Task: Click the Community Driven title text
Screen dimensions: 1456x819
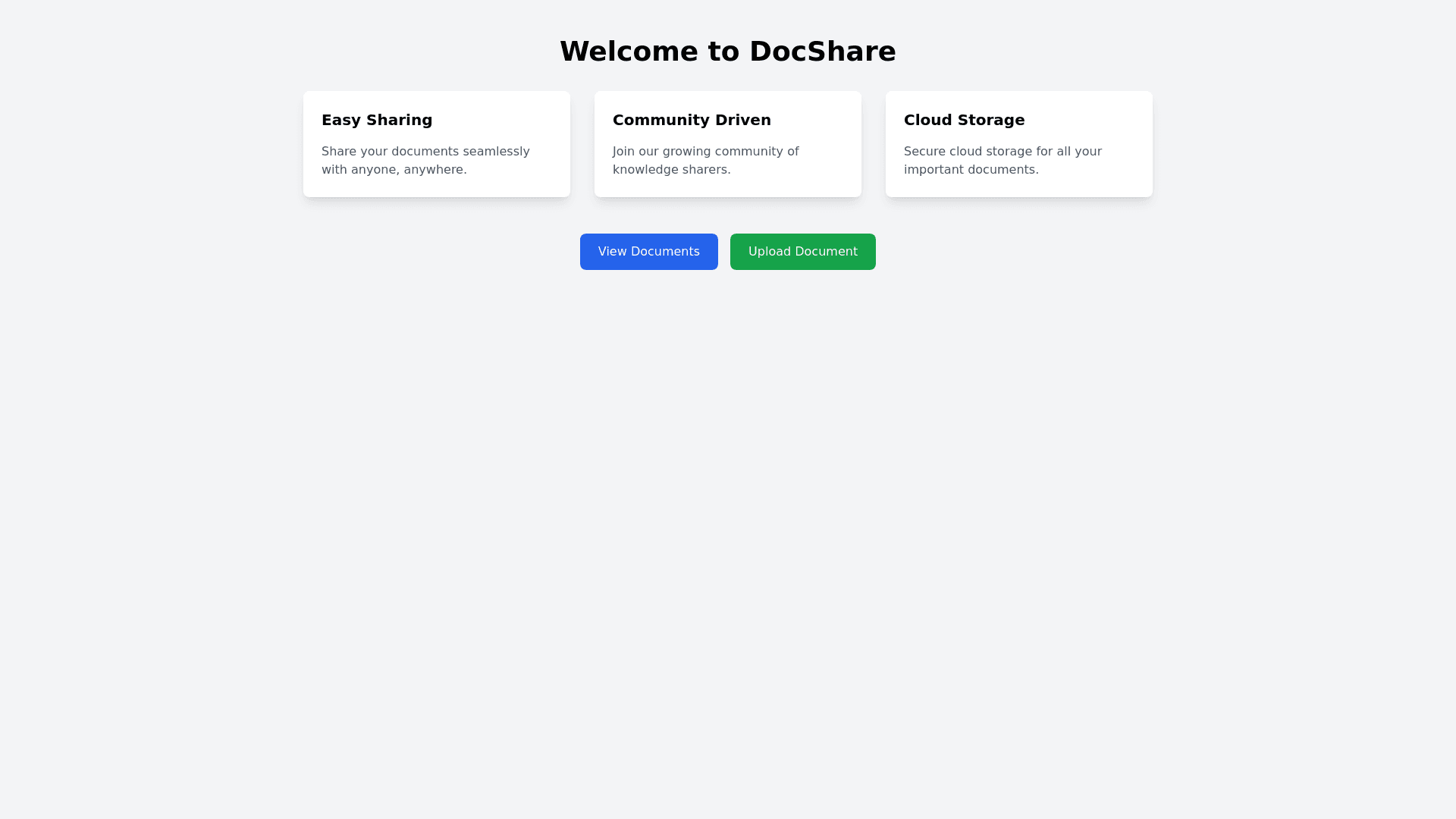Action: coord(692,120)
